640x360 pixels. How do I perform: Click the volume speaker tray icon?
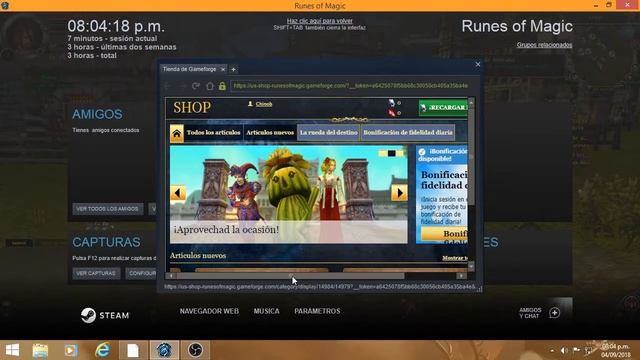click(x=564, y=350)
